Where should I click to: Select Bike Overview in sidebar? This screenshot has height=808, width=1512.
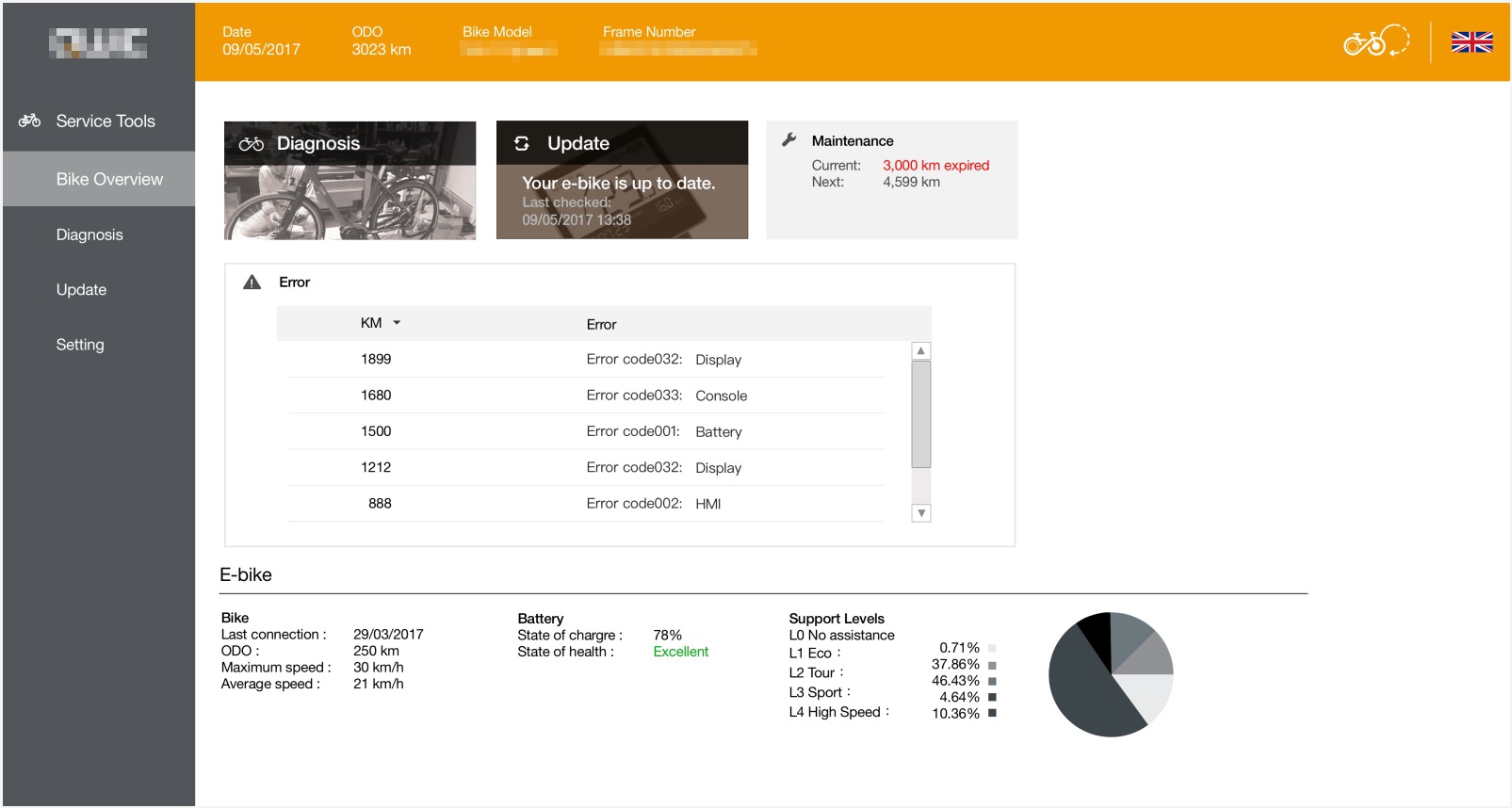point(108,179)
